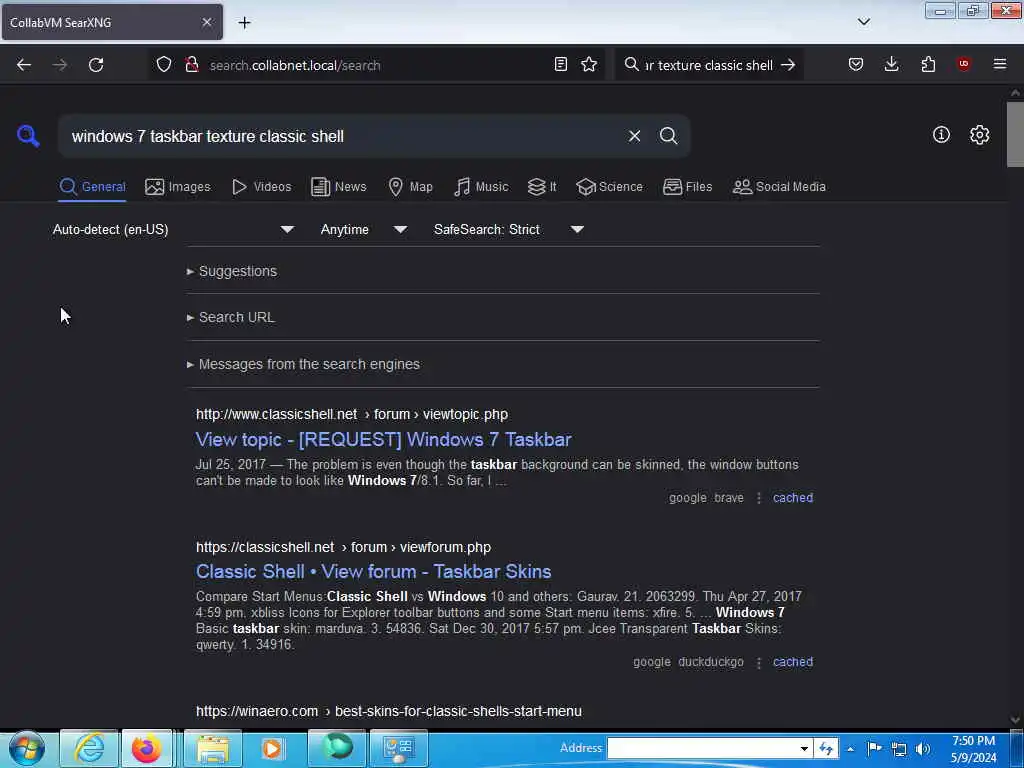Open Firefox hamburger menu
Screen dimensions: 1024x768
click(999, 63)
